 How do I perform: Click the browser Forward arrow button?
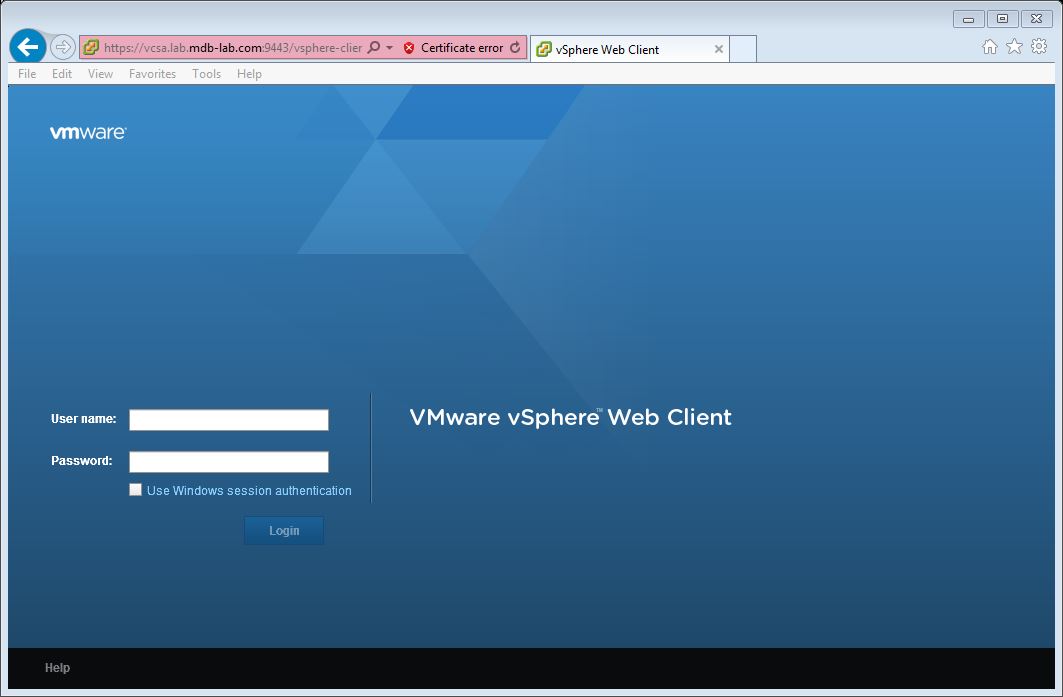[62, 47]
